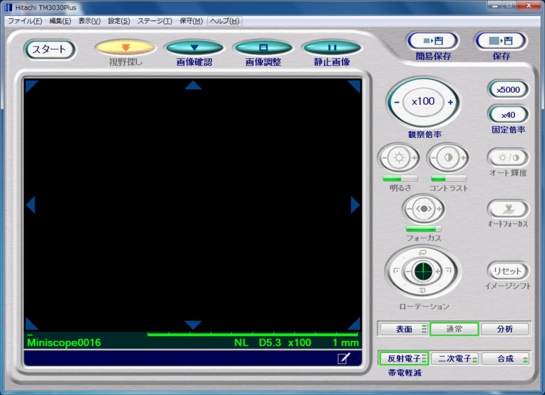Switch to 二次電子 secondary electron mode

tap(455, 358)
